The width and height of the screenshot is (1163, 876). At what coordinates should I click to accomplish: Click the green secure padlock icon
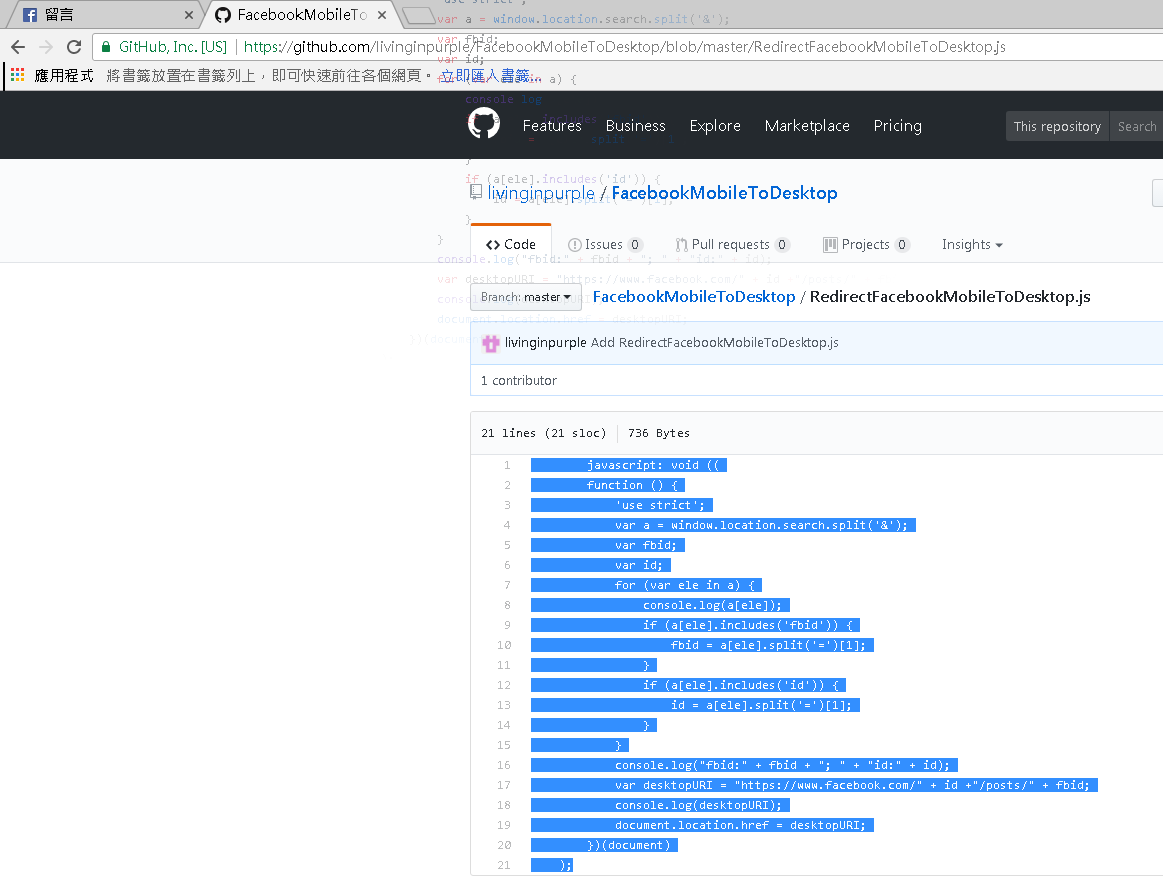click(x=106, y=47)
